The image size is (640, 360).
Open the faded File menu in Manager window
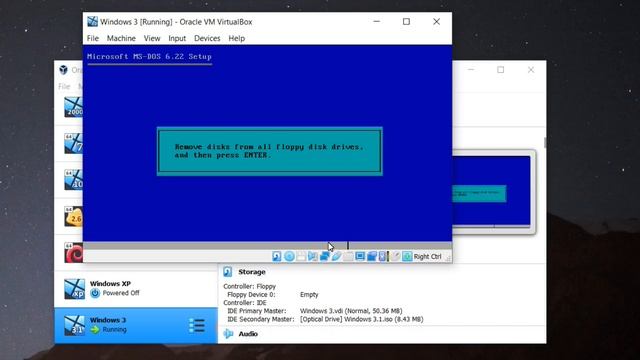pyautogui.click(x=64, y=87)
